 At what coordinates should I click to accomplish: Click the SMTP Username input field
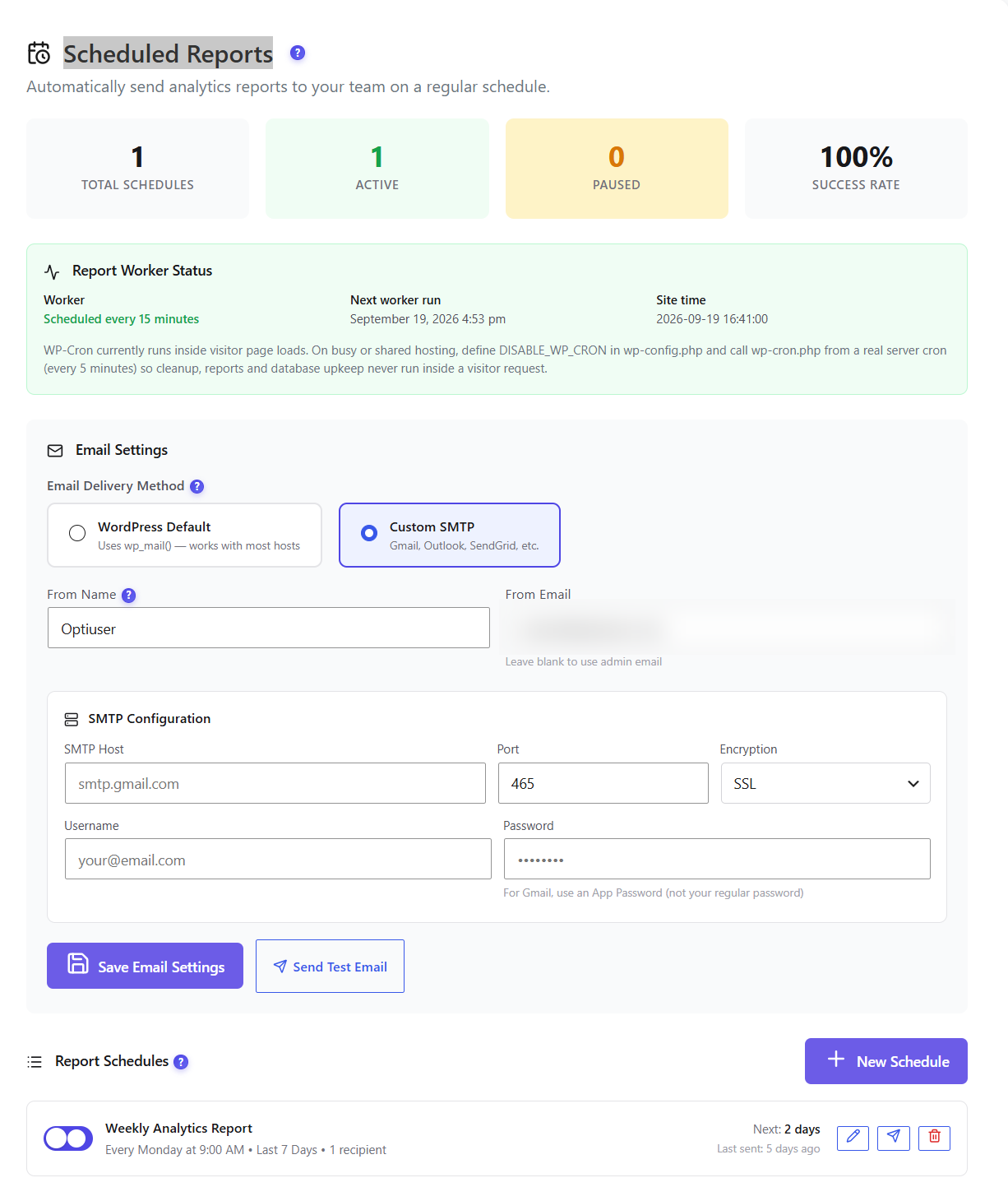278,859
